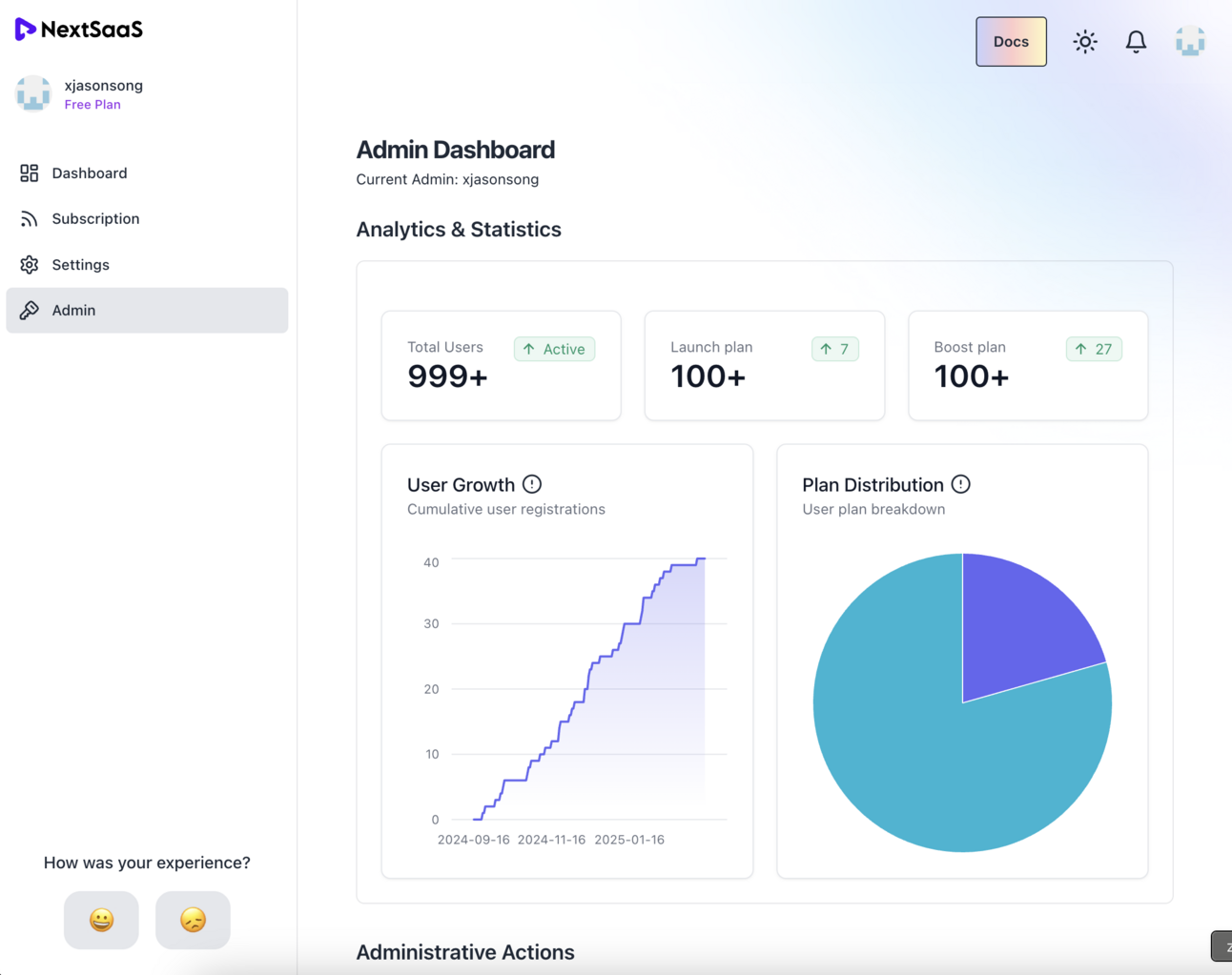1232x975 pixels.
Task: Click the Admin key icon
Action: point(28,310)
